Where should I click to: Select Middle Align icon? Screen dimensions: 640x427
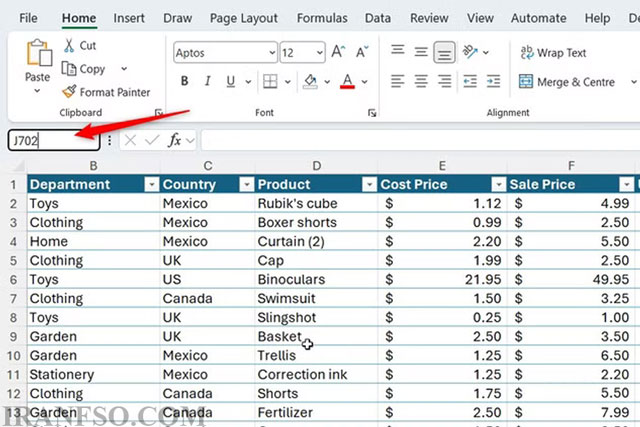[421, 52]
